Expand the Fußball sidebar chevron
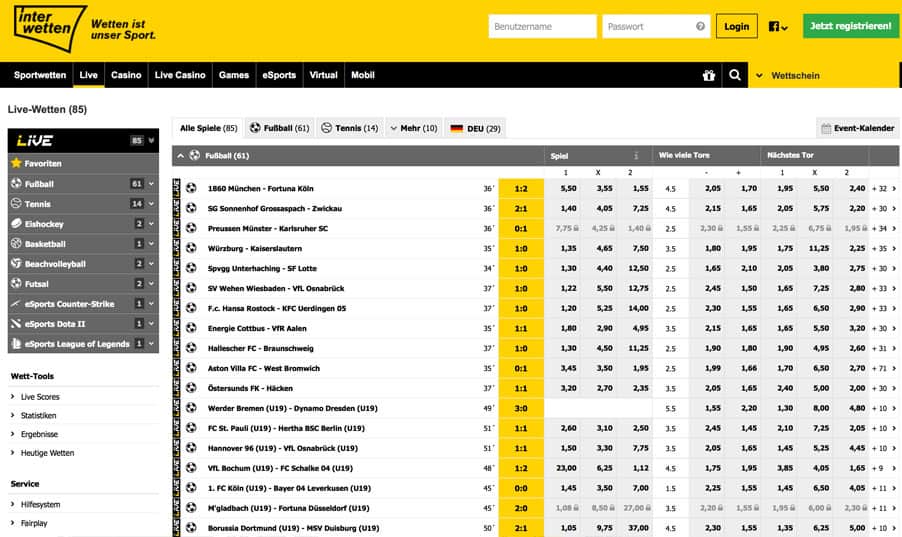 coord(151,184)
